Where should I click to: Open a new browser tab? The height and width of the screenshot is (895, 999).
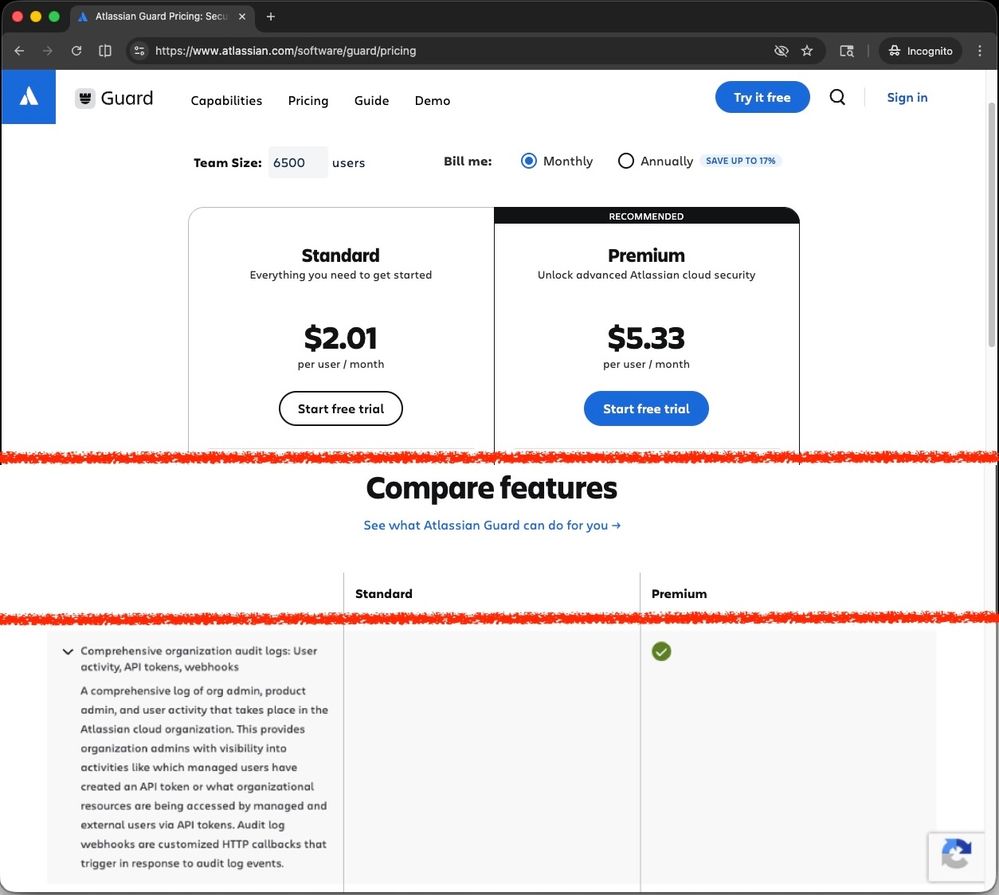pyautogui.click(x=271, y=17)
